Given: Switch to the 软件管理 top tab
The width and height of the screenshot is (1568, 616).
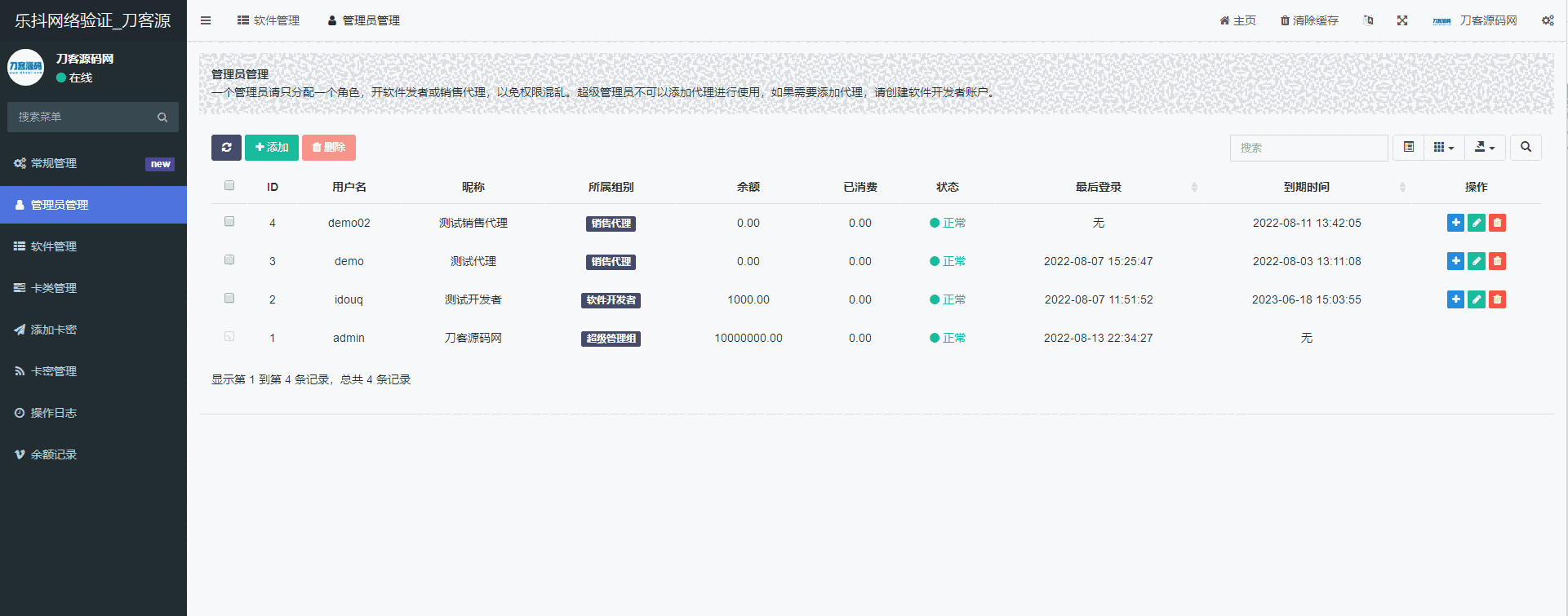Looking at the screenshot, I should point(269,20).
